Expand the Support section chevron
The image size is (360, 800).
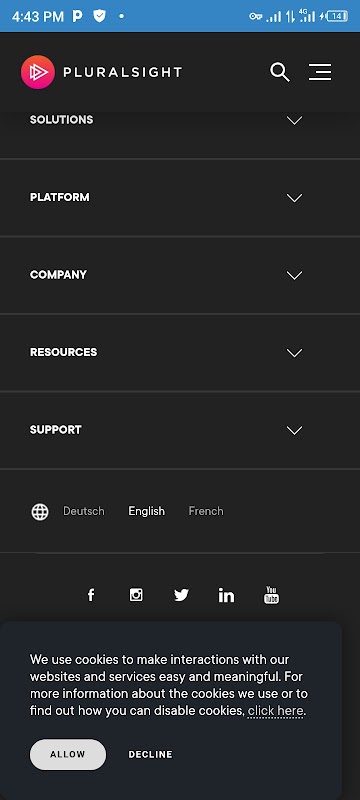[294, 431]
